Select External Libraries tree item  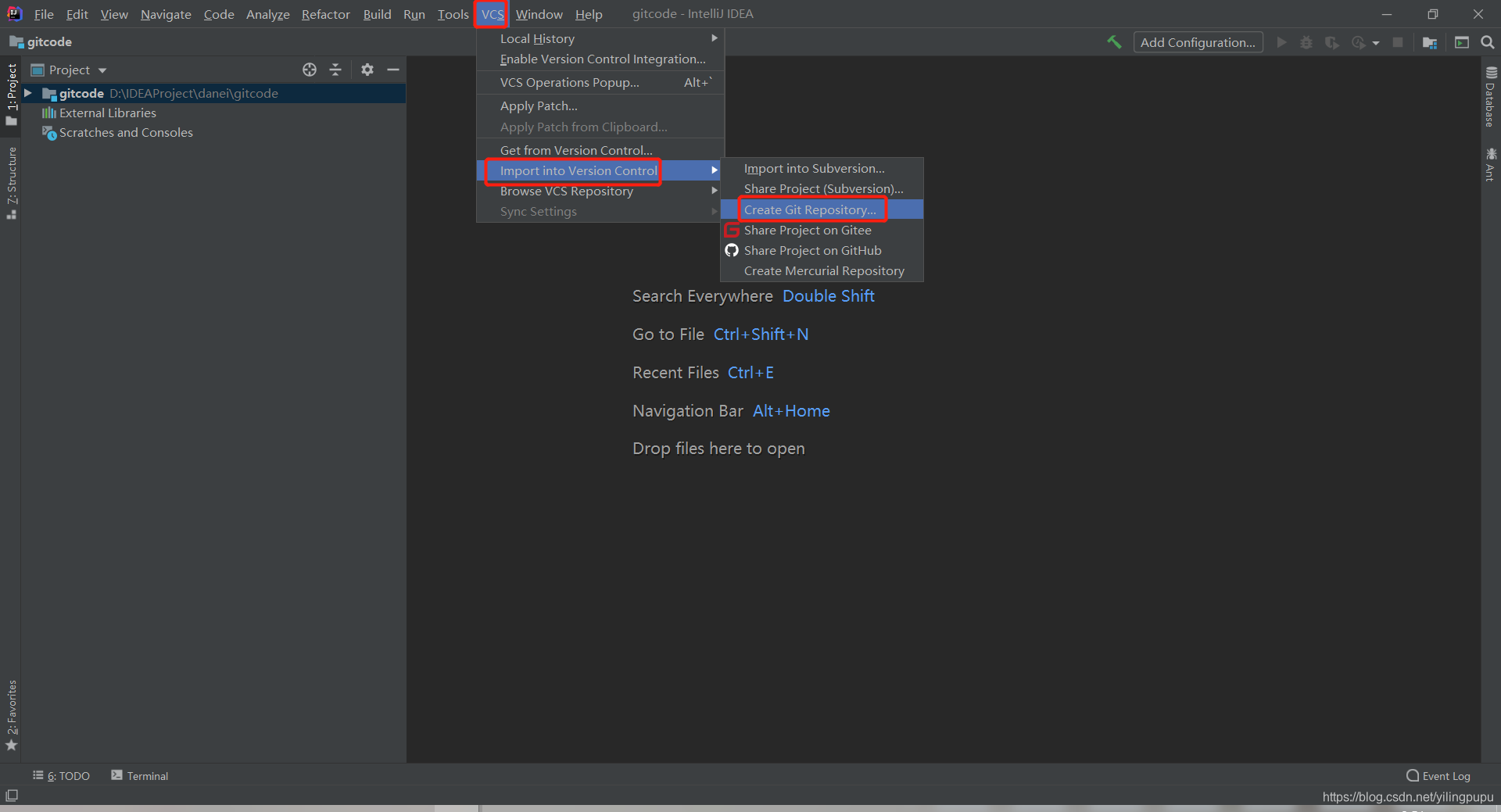pyautogui.click(x=107, y=113)
